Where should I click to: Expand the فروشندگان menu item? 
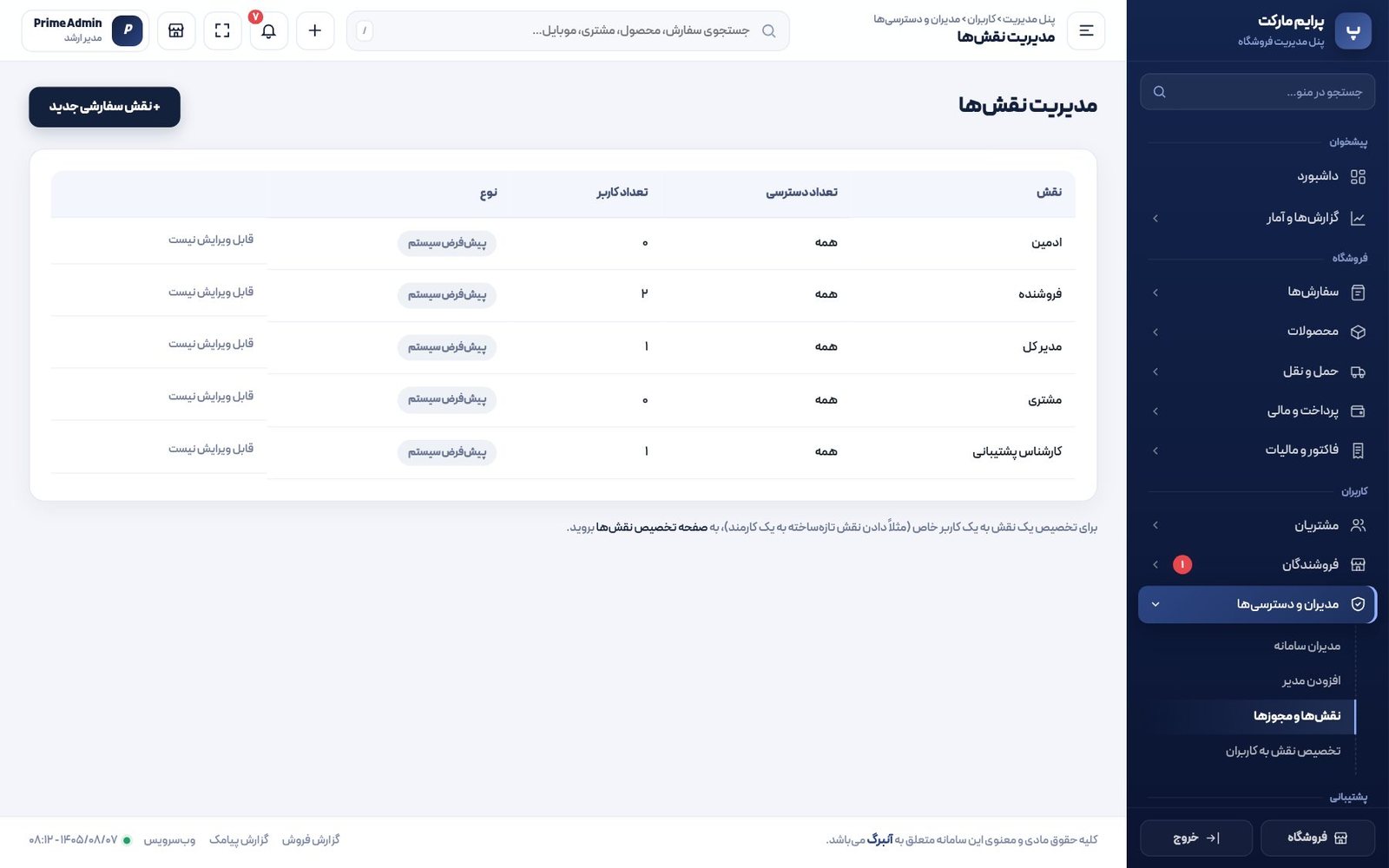[x=1258, y=564]
